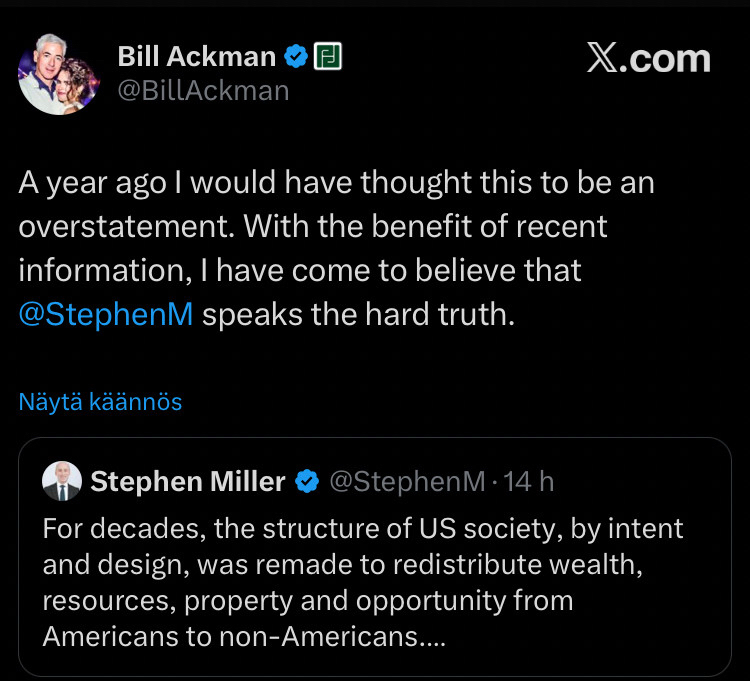Image resolution: width=750 pixels, height=681 pixels.
Task: Click the 14 h timestamp
Action: pos(529,482)
